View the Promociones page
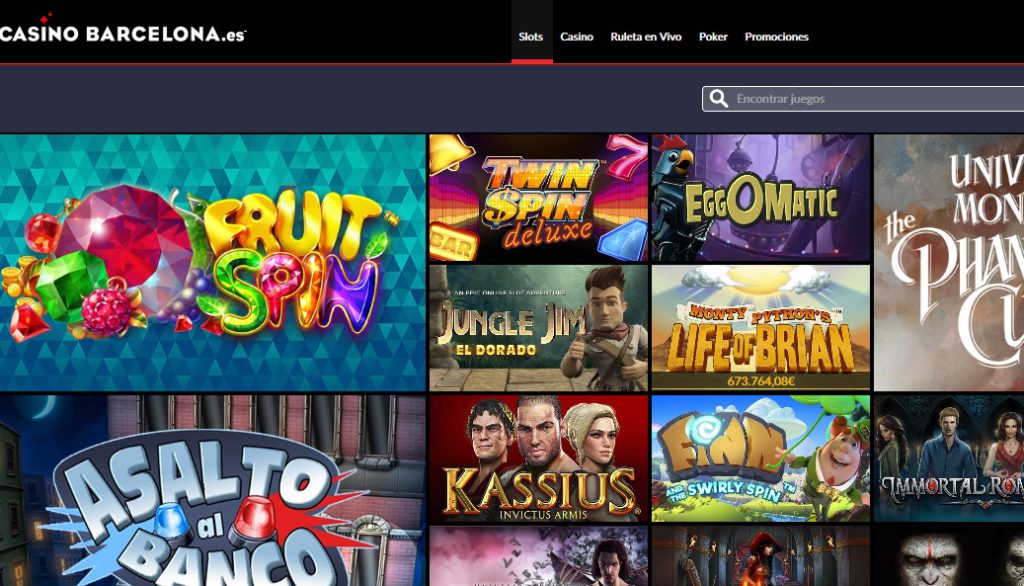Image resolution: width=1024 pixels, height=586 pixels. tap(776, 37)
